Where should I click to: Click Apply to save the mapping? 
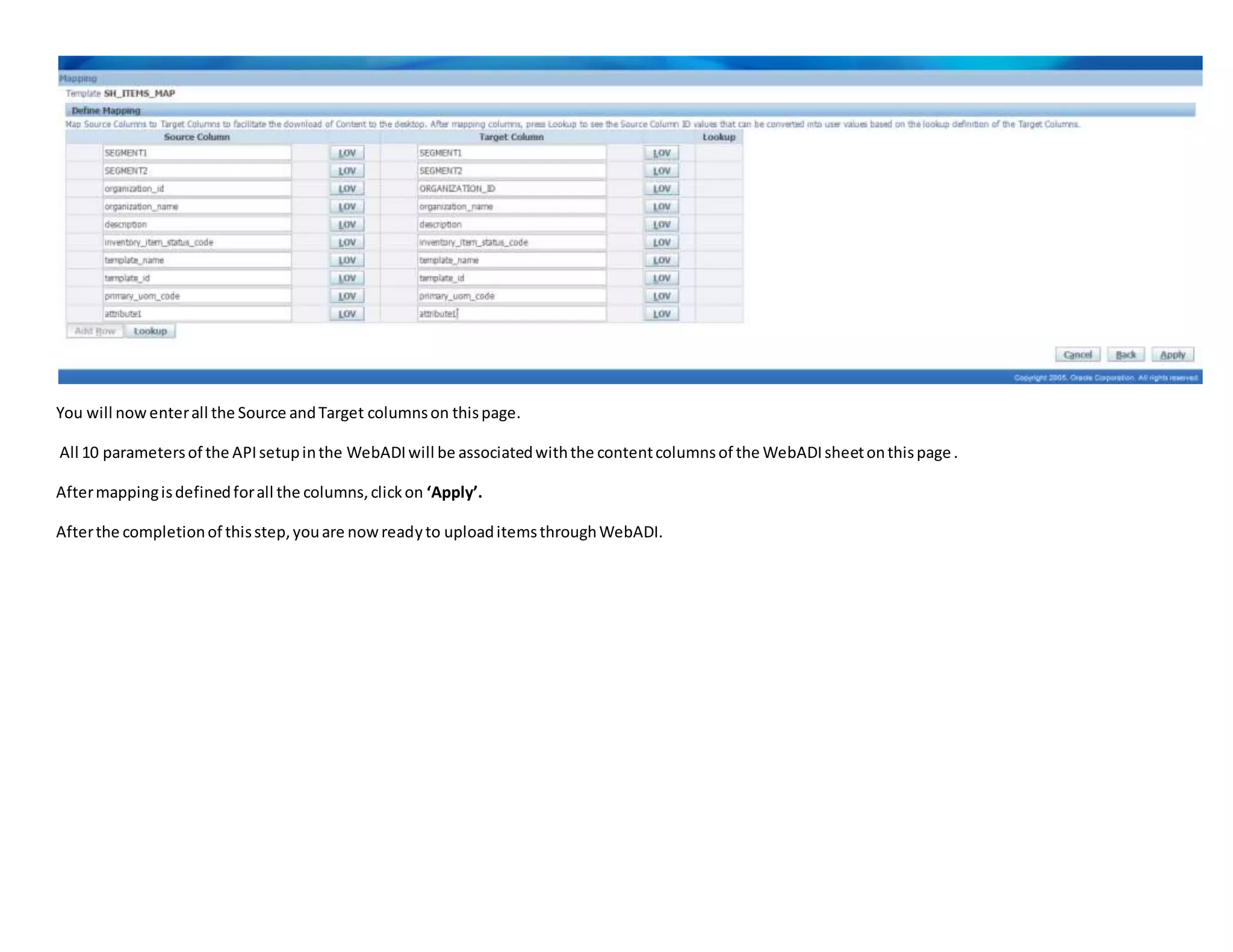[1172, 354]
